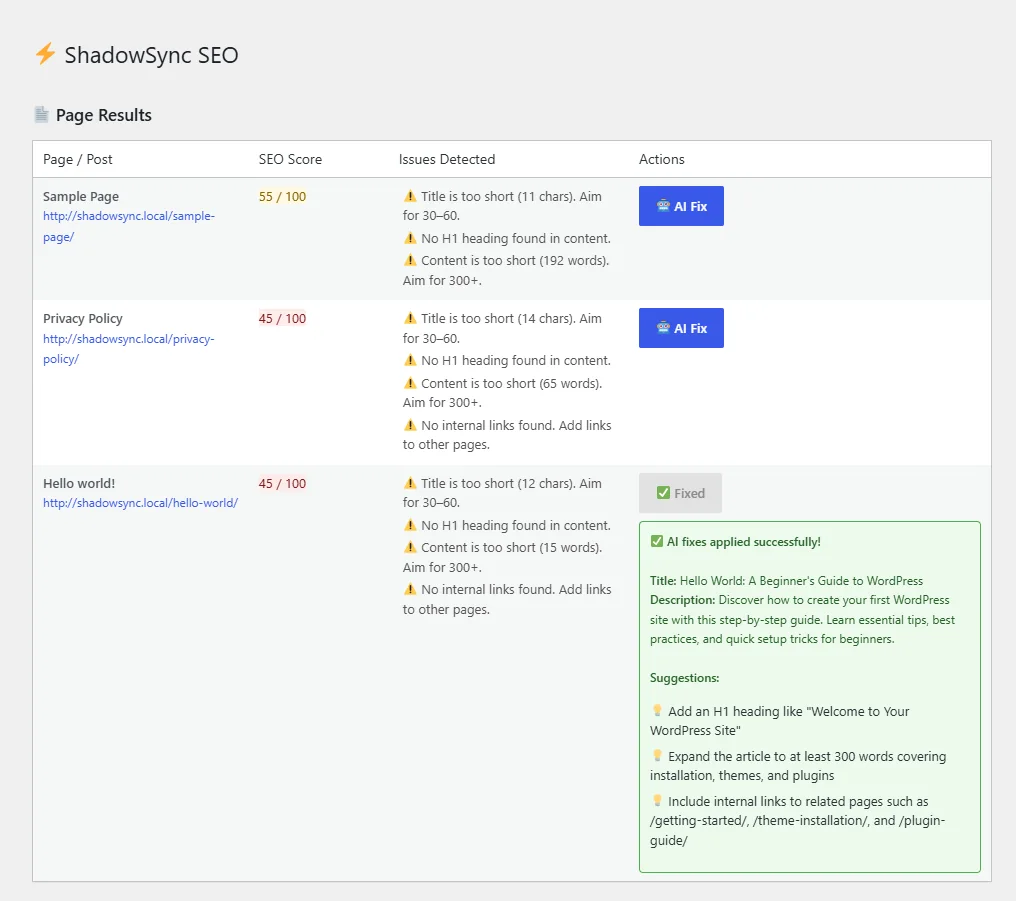The width and height of the screenshot is (1016, 901).
Task: Click the ShadowSync SEO lightning bolt icon
Action: pos(45,54)
